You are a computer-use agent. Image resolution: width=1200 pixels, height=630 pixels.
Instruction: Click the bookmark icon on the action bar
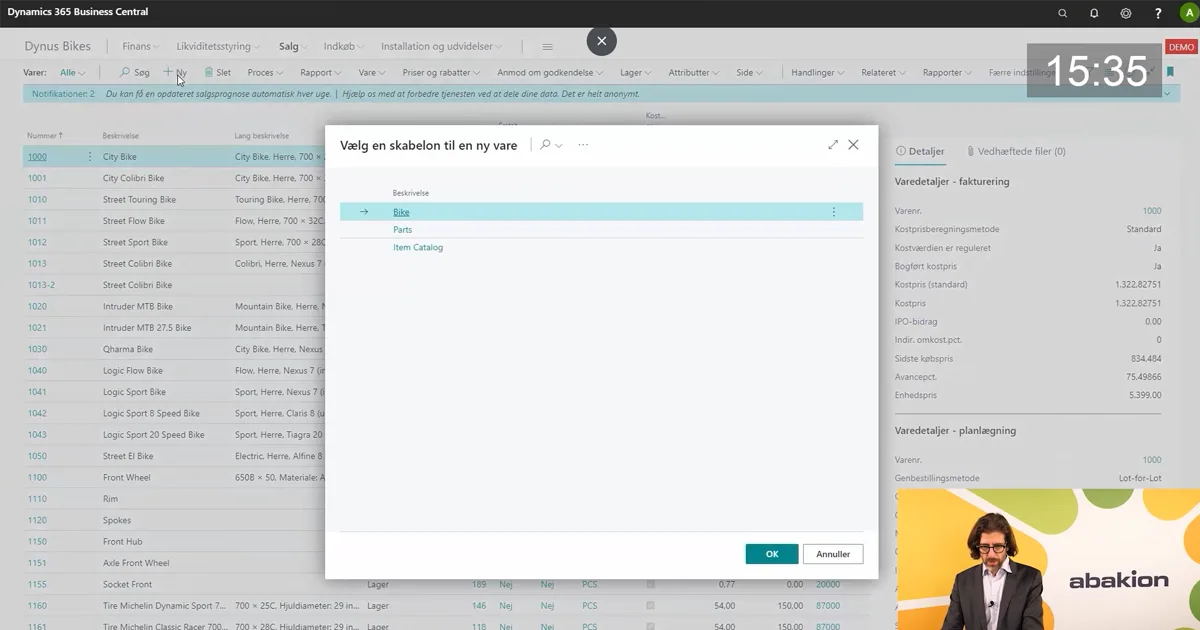pos(1169,72)
